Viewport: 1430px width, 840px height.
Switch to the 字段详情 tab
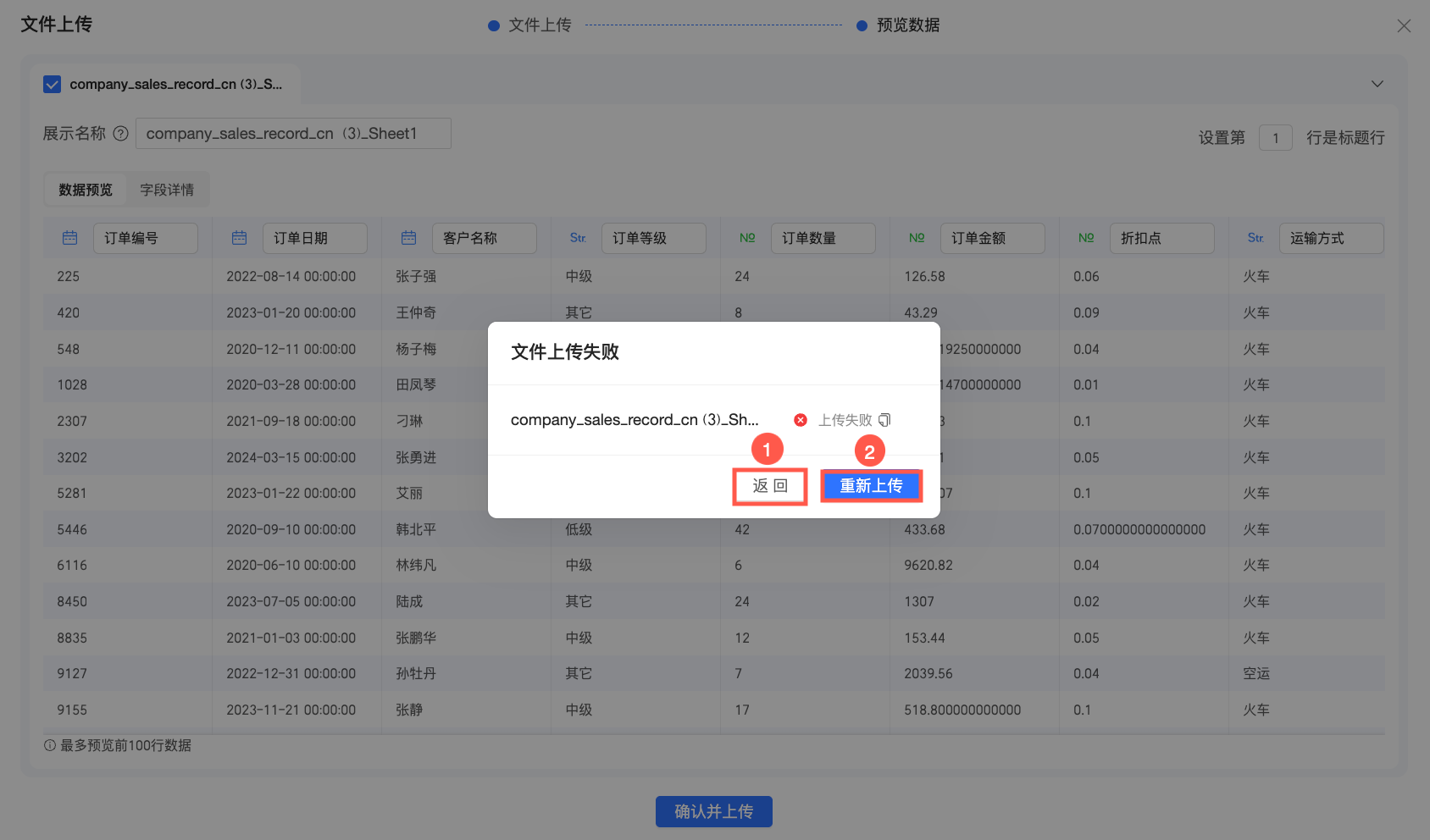pyautogui.click(x=167, y=190)
